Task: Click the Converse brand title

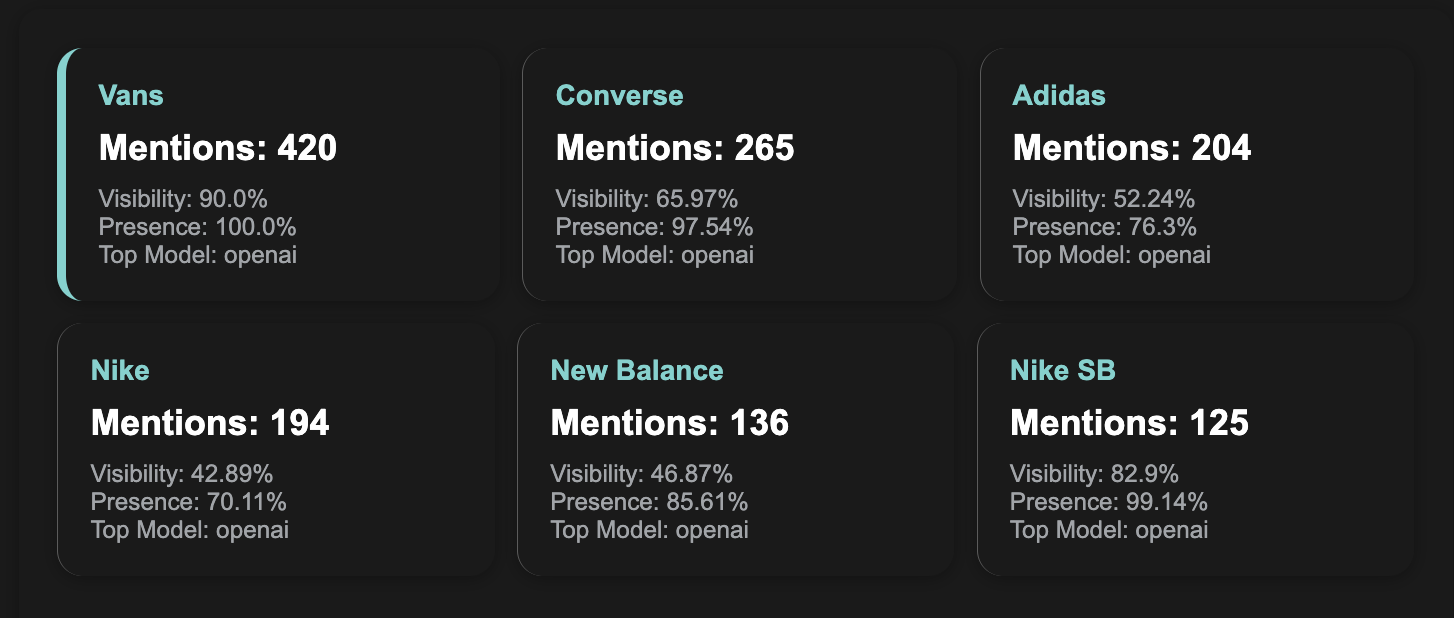Action: point(620,96)
